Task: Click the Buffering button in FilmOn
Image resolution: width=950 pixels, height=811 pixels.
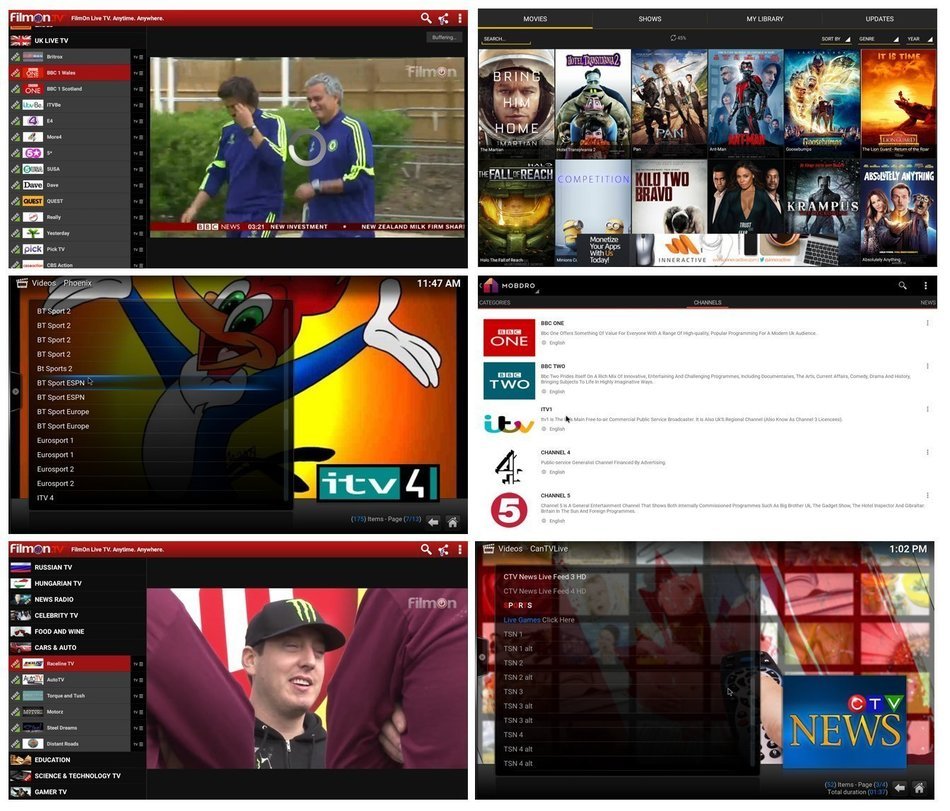Action: point(443,38)
